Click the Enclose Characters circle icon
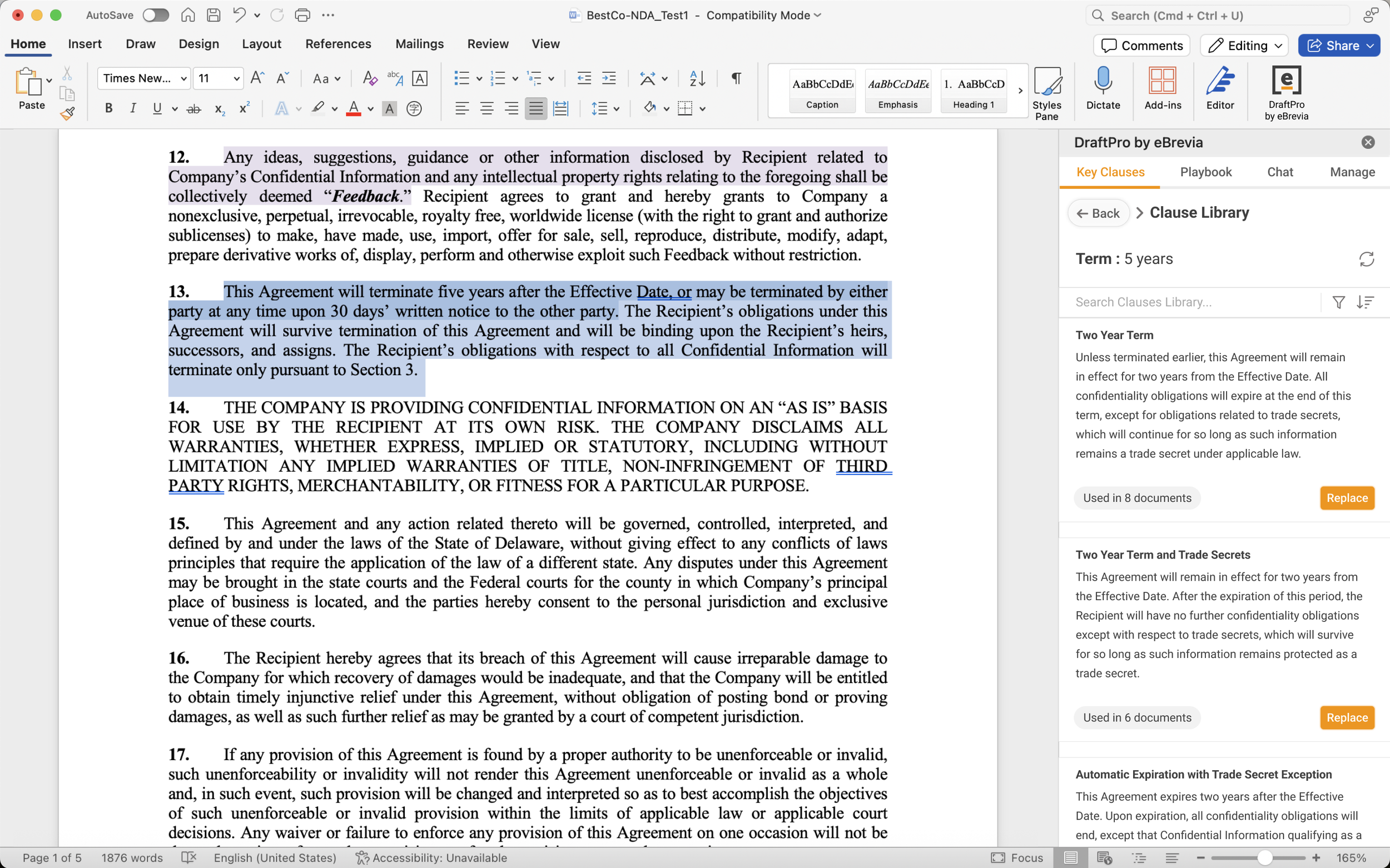 point(414,108)
